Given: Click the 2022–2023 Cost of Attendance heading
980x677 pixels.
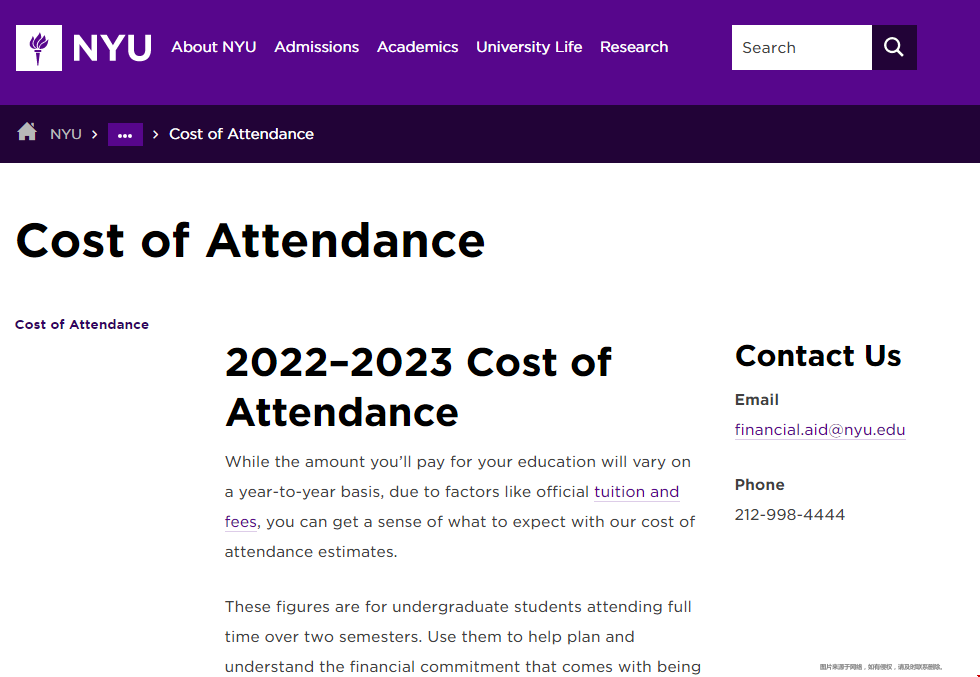Looking at the screenshot, I should (418, 387).
